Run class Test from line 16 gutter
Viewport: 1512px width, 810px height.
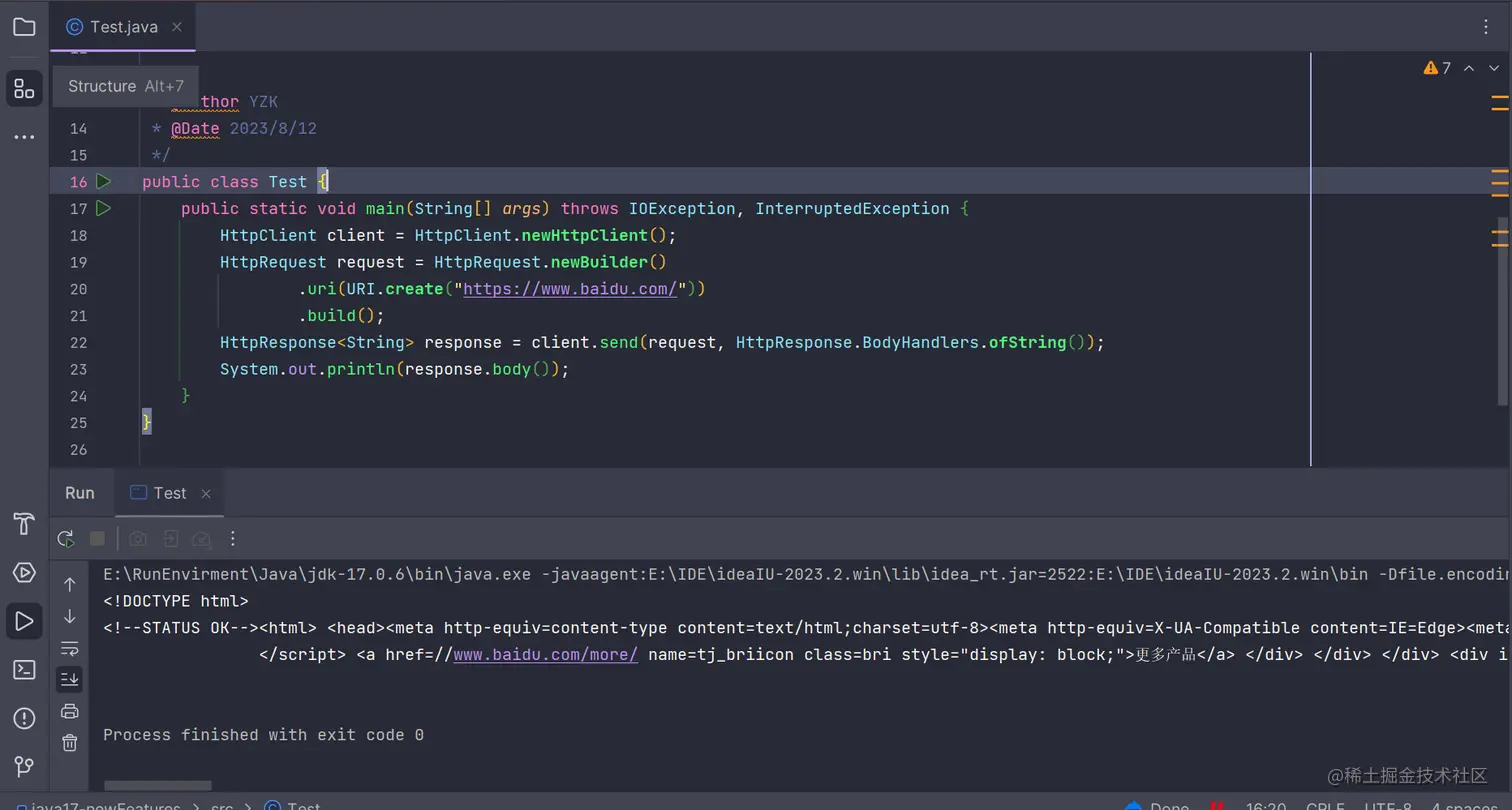point(103,182)
